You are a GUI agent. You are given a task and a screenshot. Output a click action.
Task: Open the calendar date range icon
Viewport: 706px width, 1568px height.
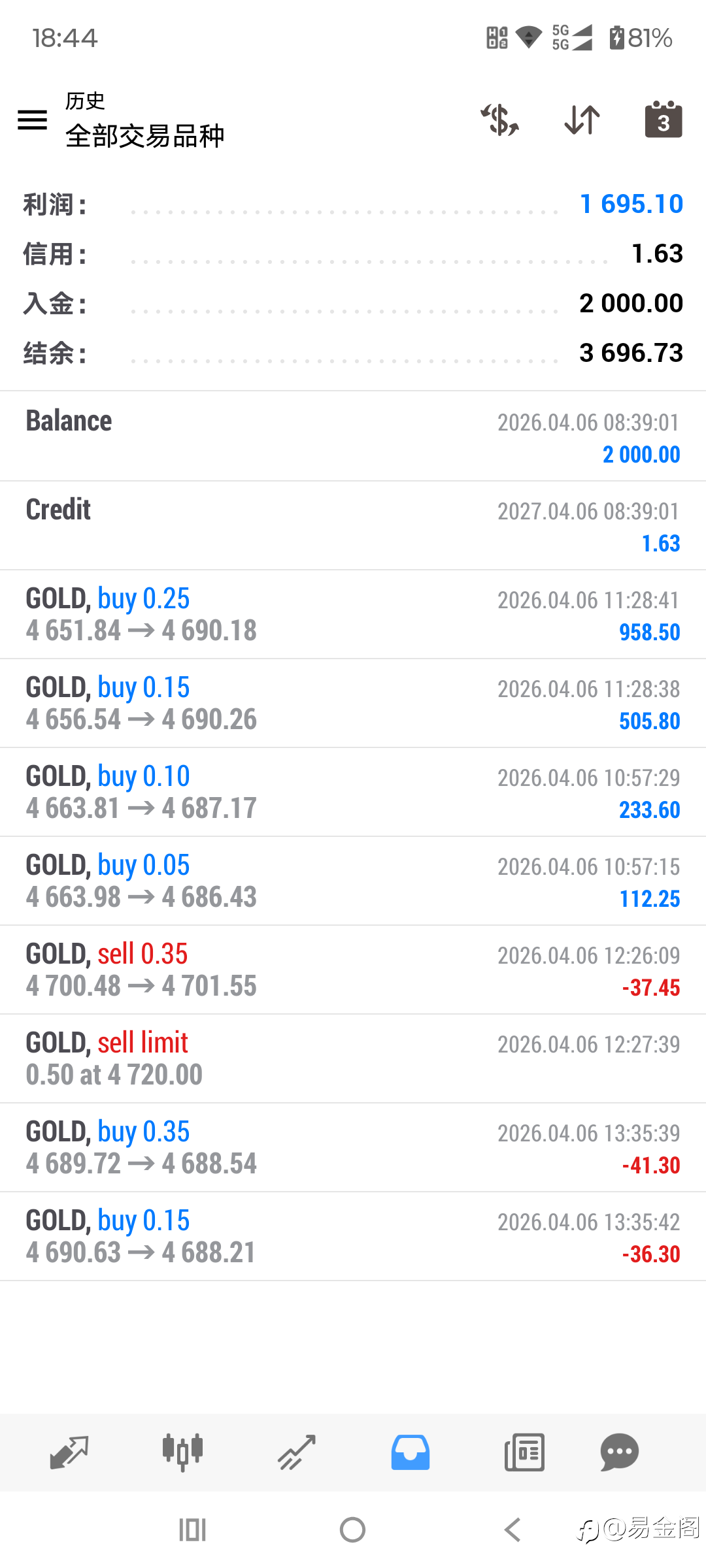tap(663, 120)
